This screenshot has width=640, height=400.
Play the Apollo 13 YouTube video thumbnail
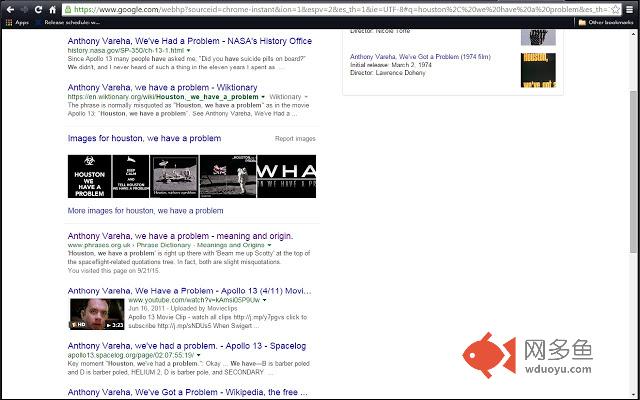96,313
